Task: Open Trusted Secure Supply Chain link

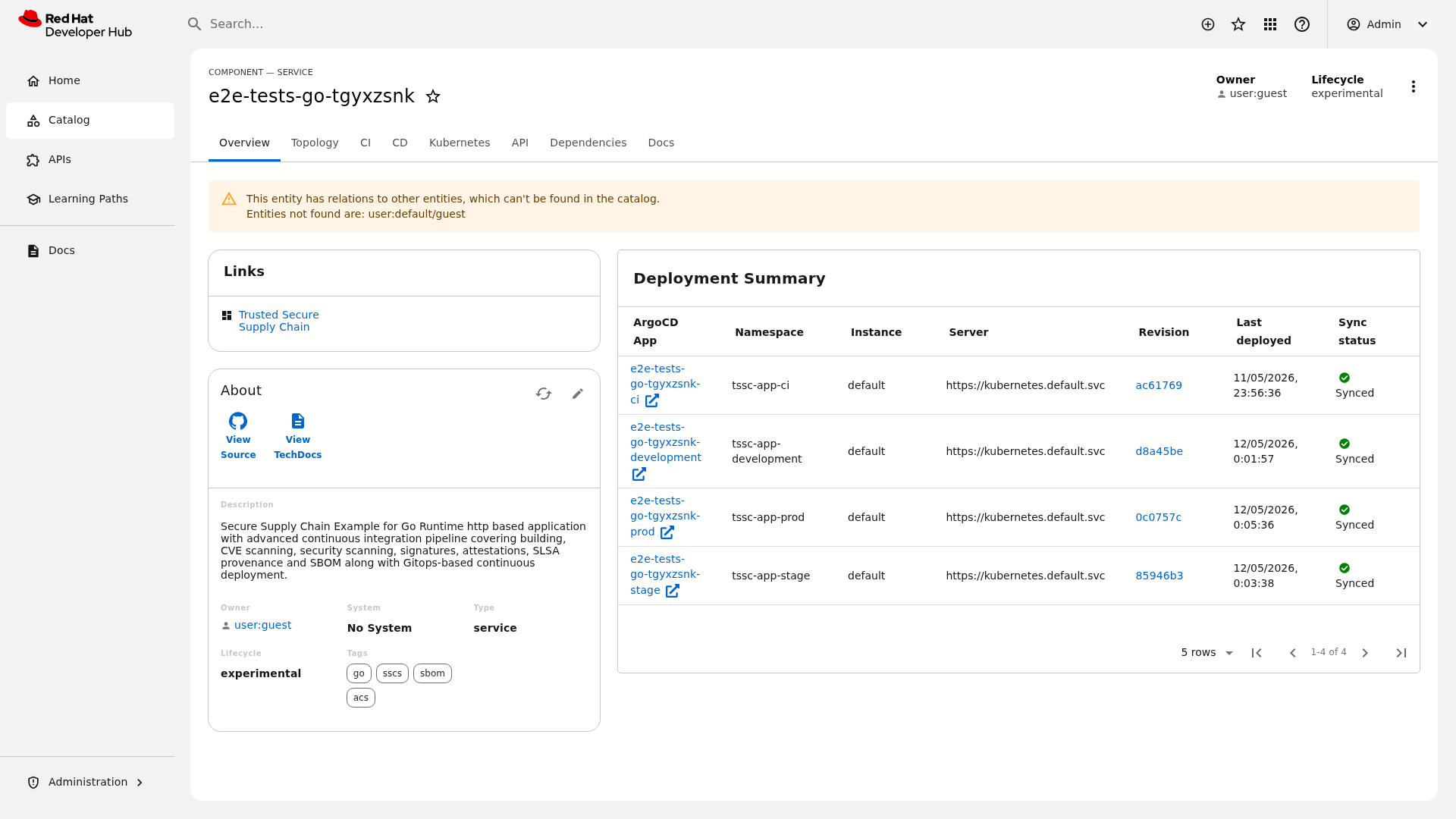Action: point(278,321)
